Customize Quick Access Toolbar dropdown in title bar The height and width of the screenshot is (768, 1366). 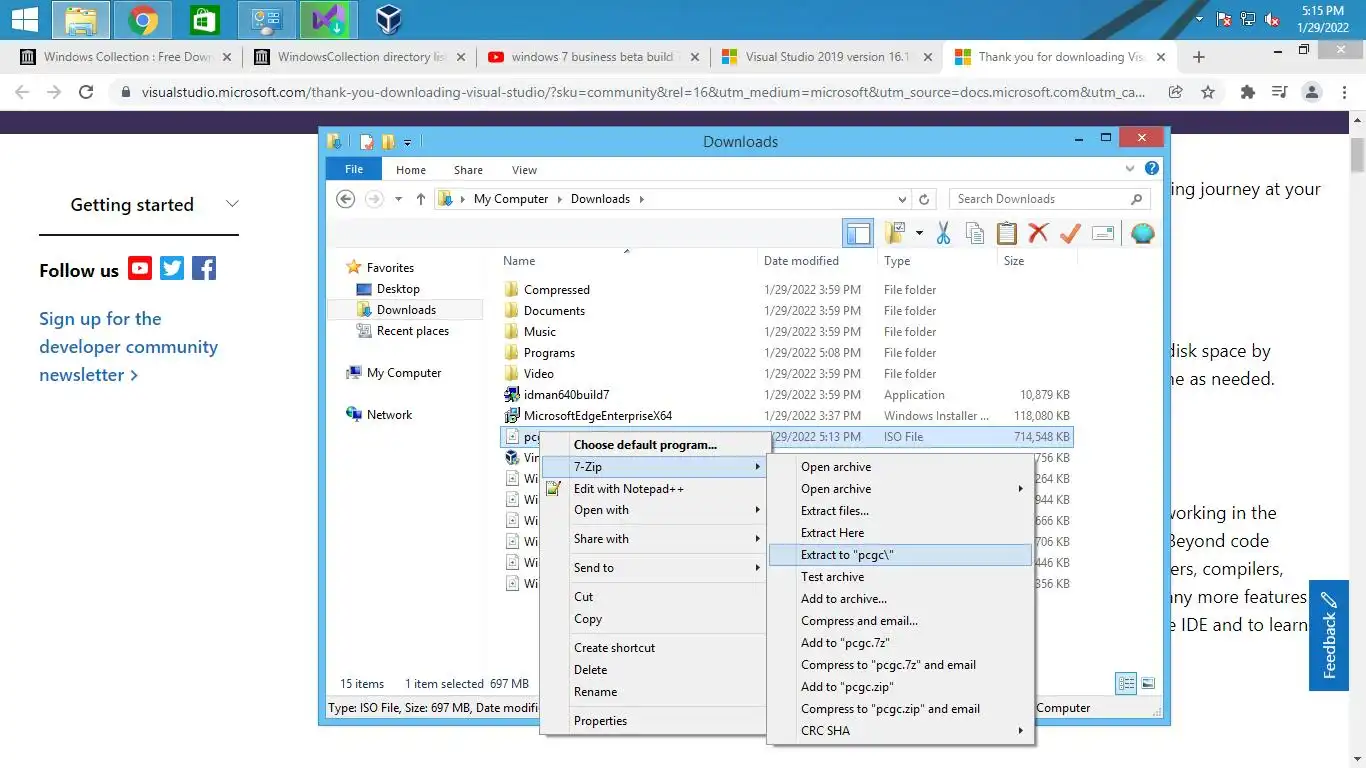(x=408, y=142)
